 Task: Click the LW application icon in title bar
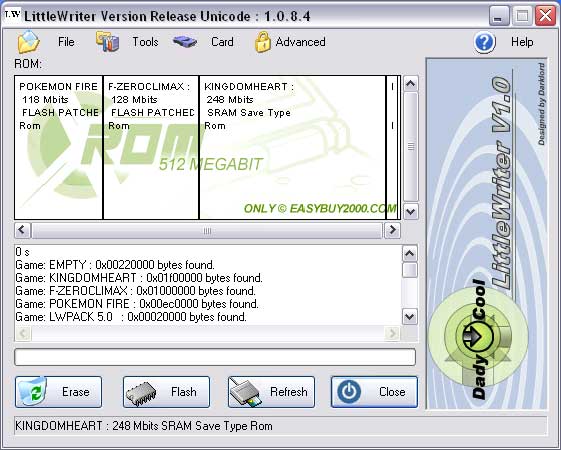pos(13,15)
